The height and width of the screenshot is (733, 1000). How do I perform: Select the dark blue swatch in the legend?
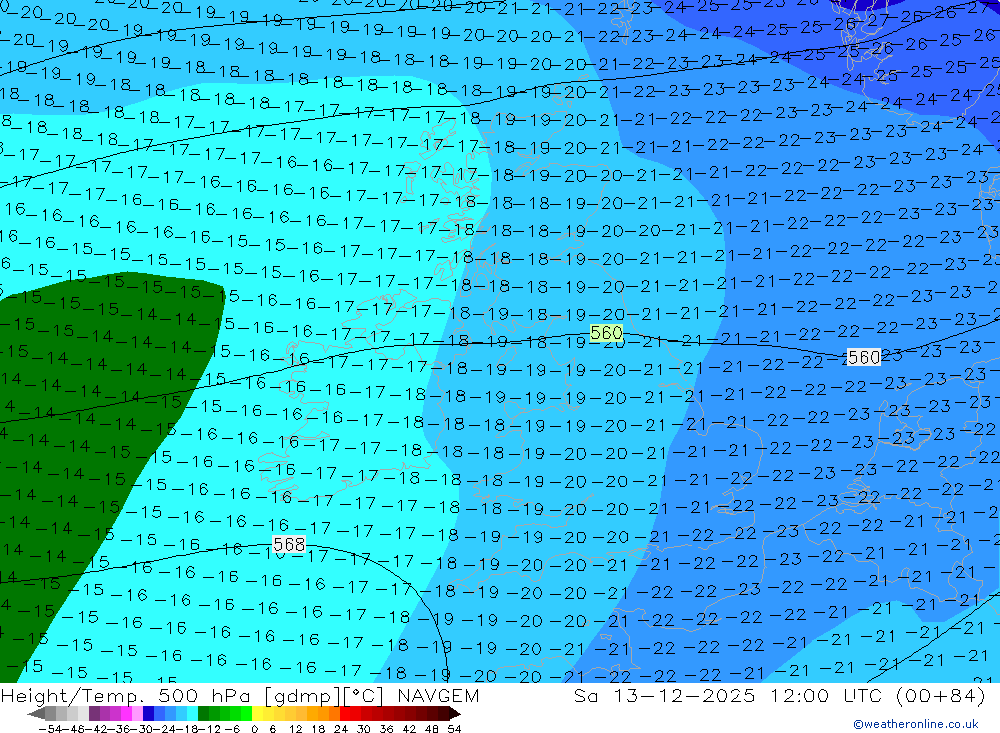pyautogui.click(x=149, y=714)
